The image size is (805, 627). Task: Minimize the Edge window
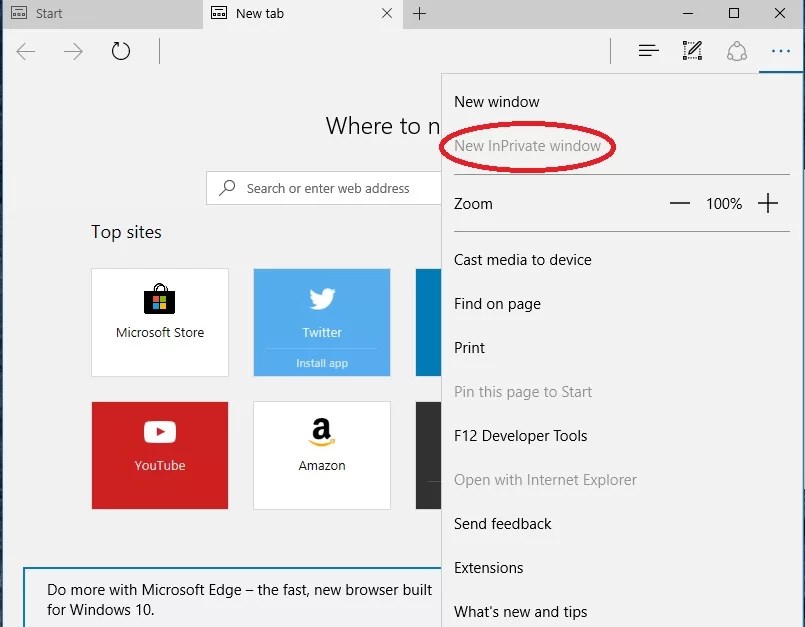point(688,13)
